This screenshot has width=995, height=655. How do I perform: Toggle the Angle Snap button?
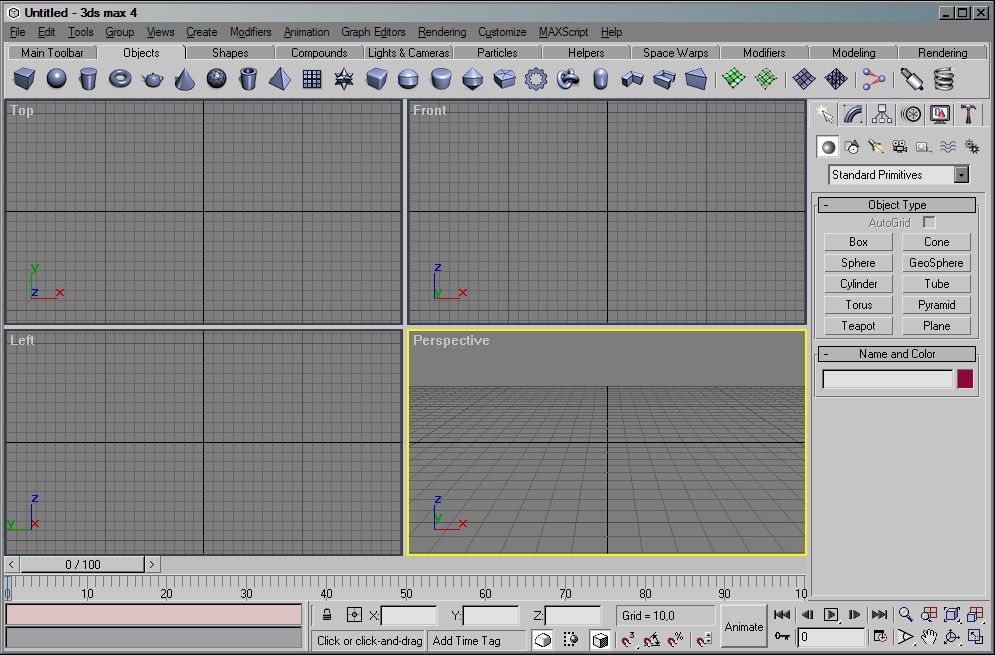coord(652,640)
